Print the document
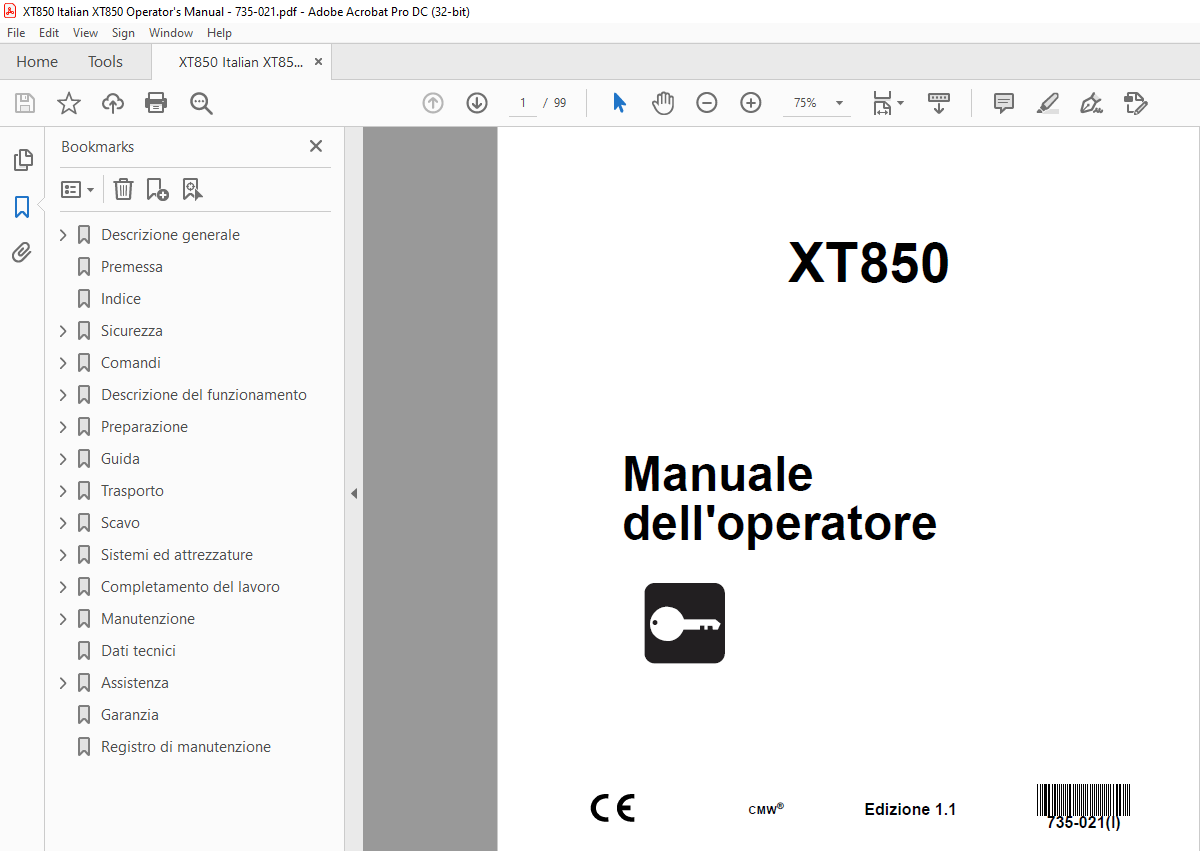The image size is (1200, 851). click(156, 103)
